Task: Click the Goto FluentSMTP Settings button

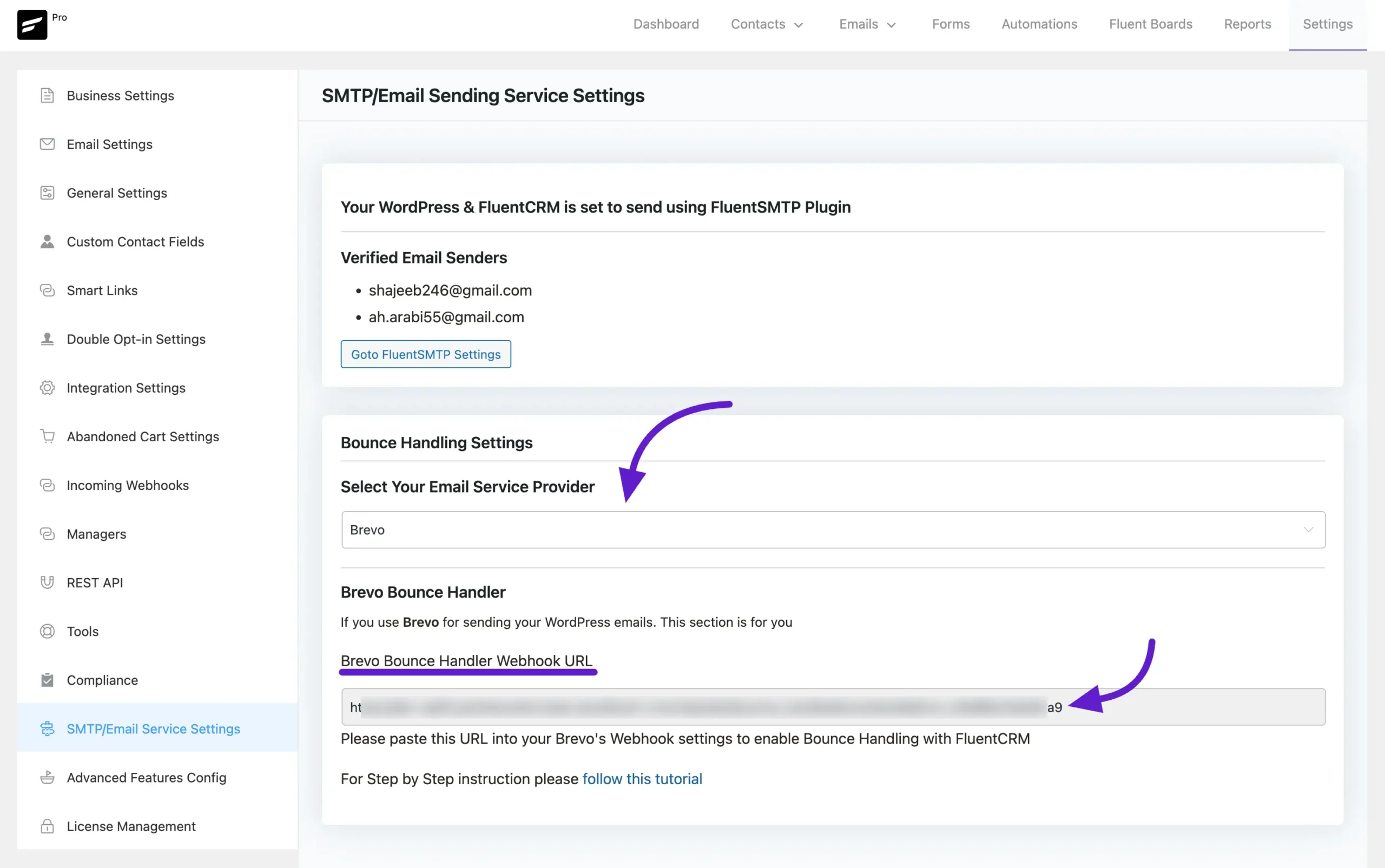Action: (426, 353)
